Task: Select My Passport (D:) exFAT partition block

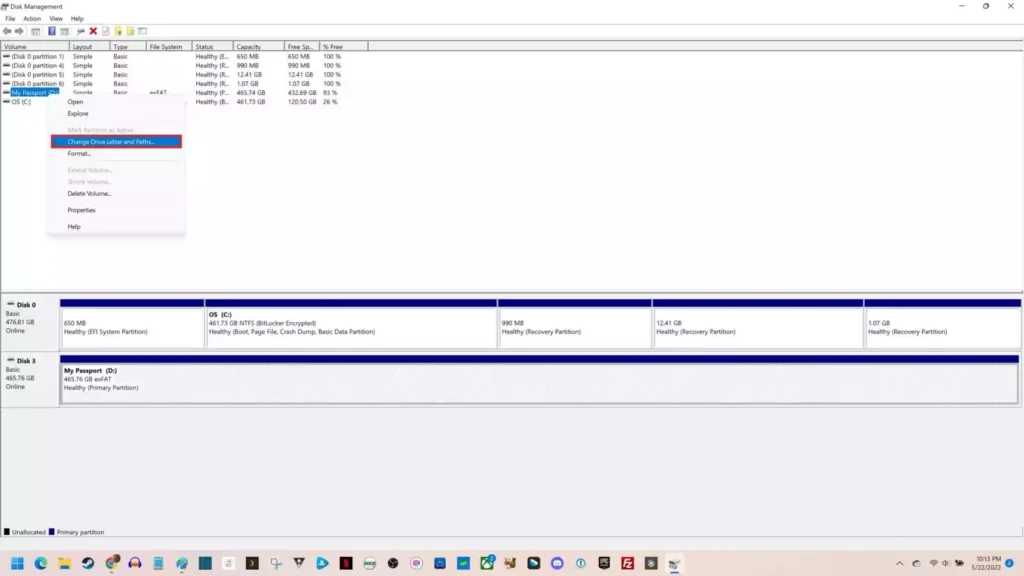Action: (539, 380)
